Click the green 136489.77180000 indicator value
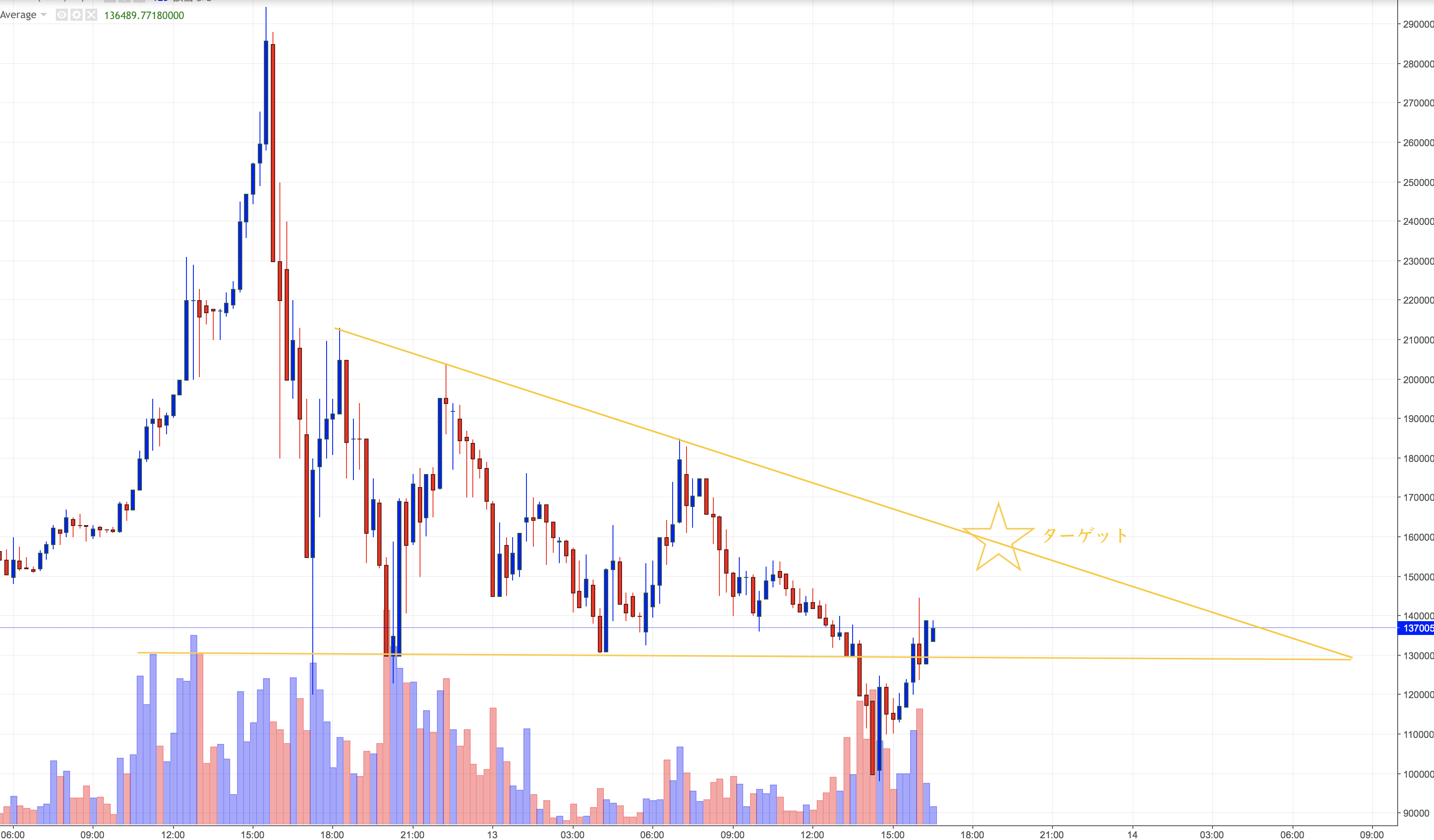This screenshot has height=840, width=1434. [x=144, y=16]
